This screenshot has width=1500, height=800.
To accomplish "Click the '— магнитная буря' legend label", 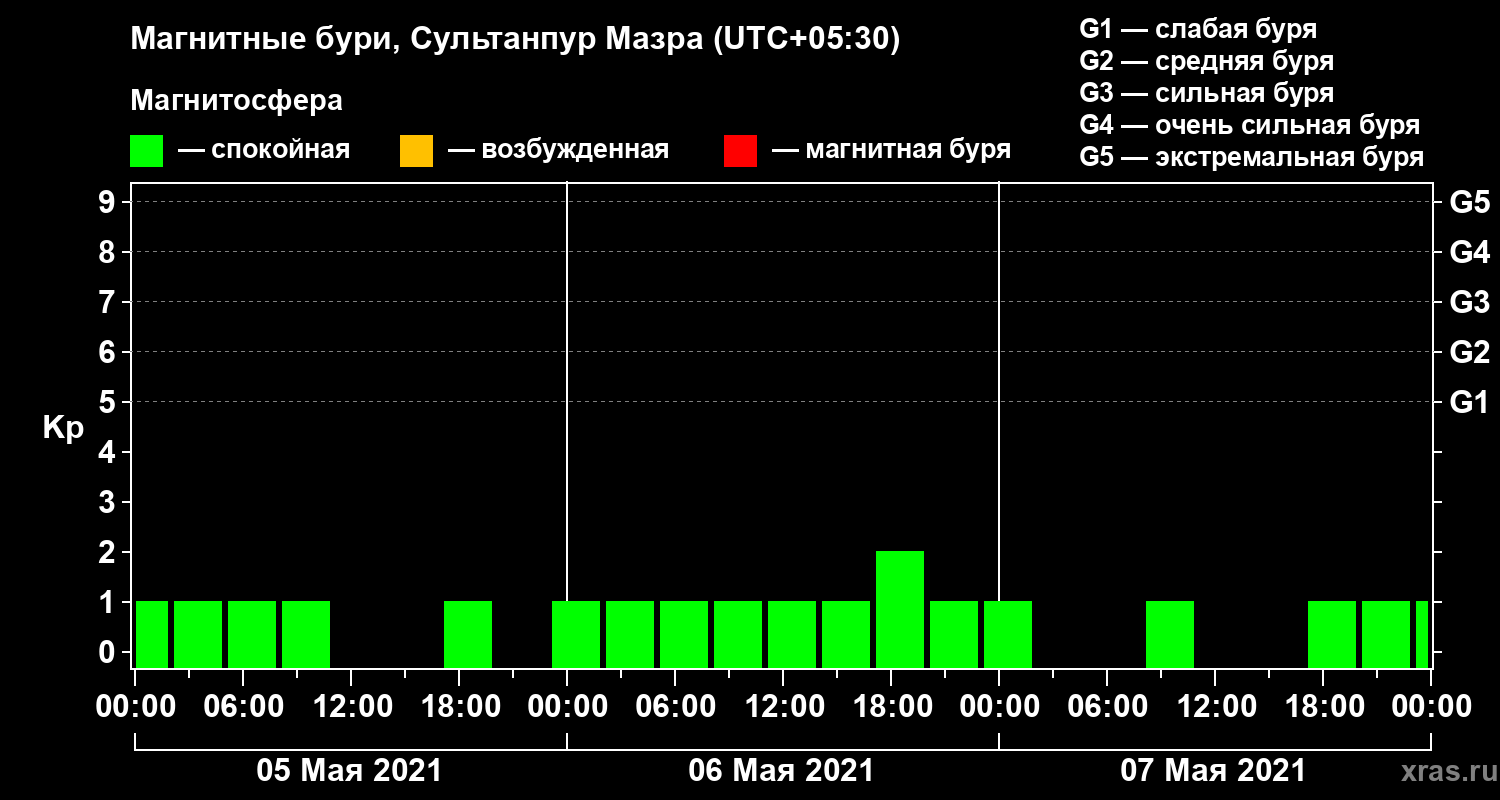I will (x=891, y=151).
